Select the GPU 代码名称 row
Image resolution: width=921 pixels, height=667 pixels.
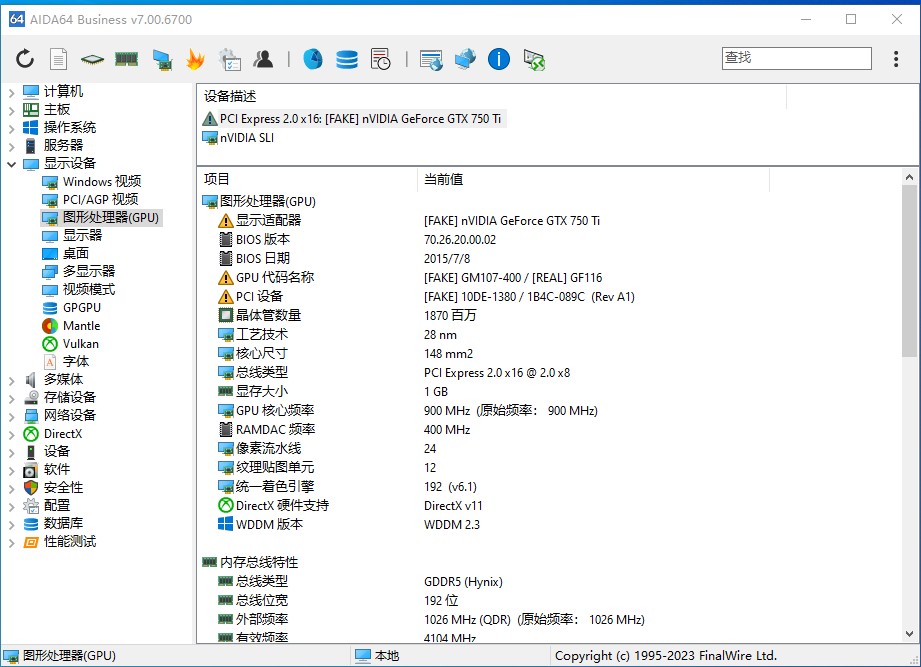point(410,278)
